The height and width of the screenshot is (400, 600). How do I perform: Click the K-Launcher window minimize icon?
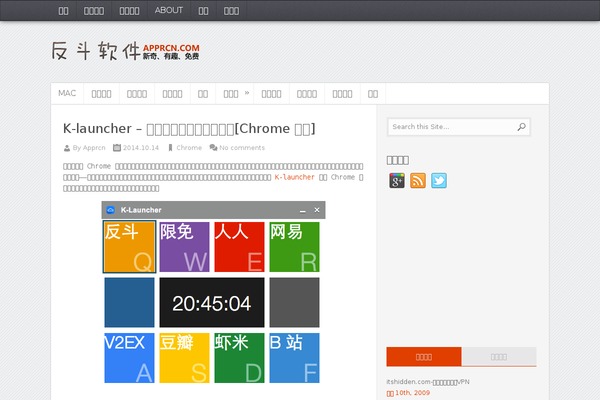pos(303,211)
